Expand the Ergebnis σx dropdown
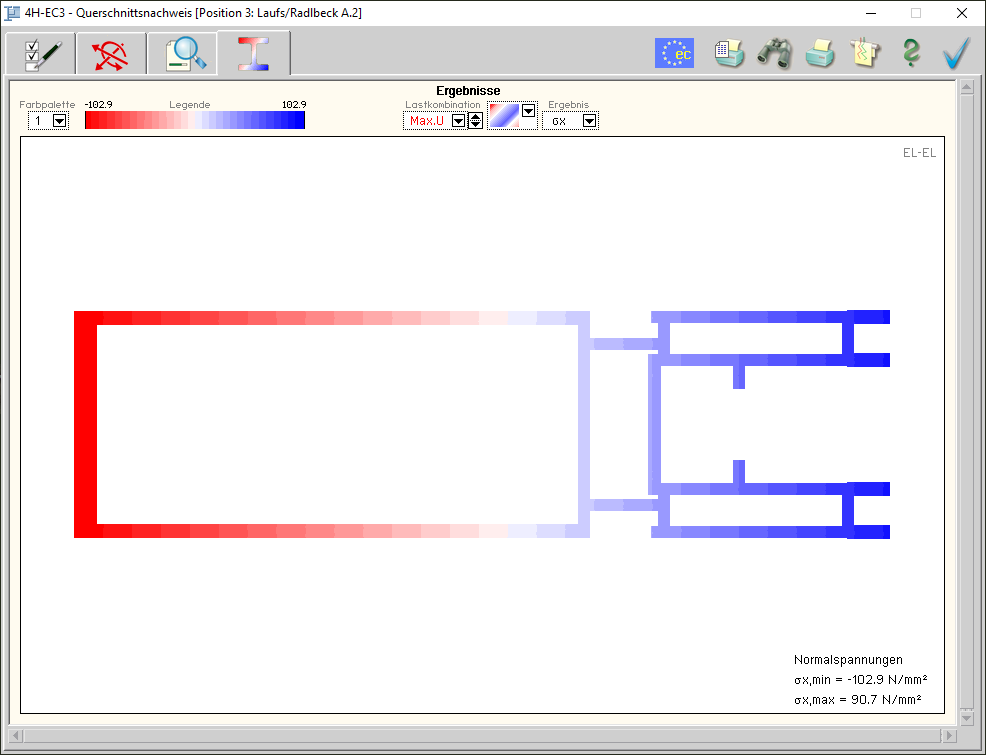The height and width of the screenshot is (755, 986). click(589, 121)
